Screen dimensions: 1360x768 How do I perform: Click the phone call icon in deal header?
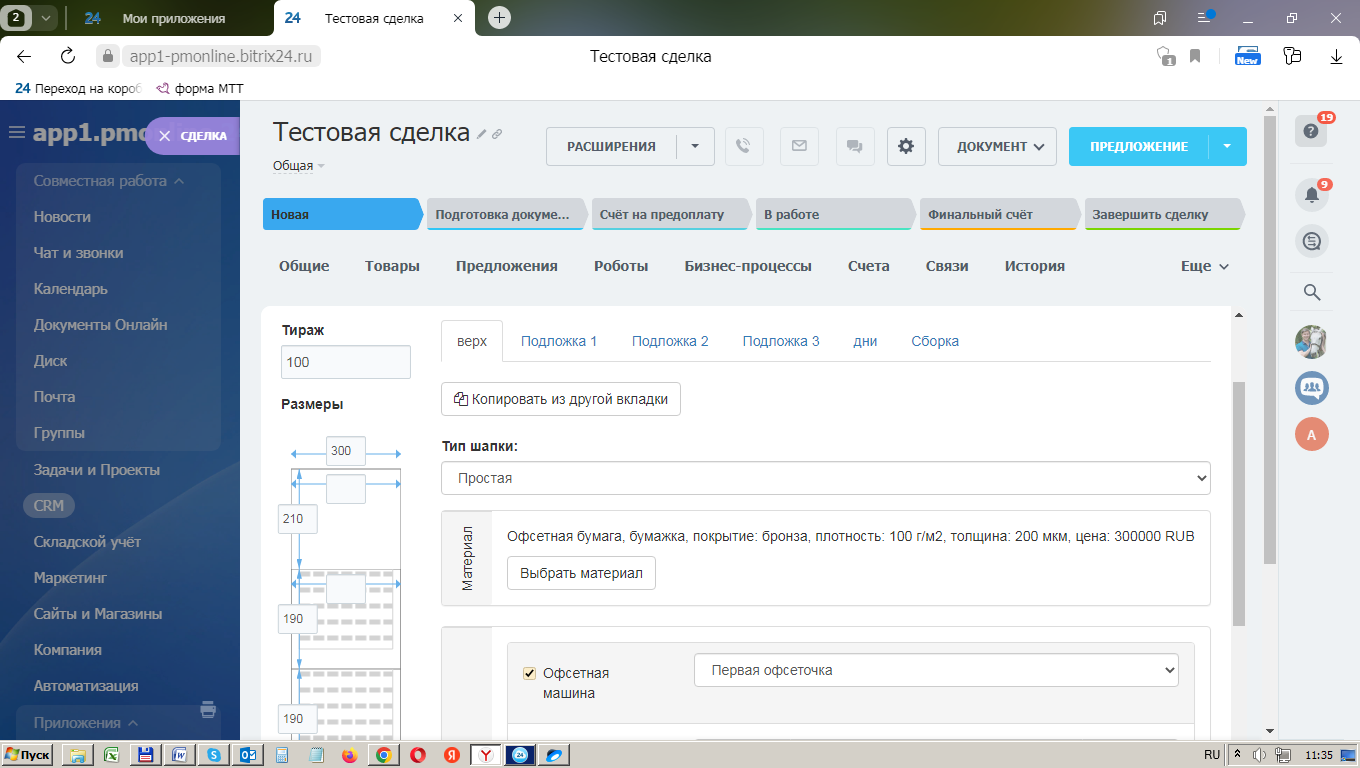click(x=743, y=146)
